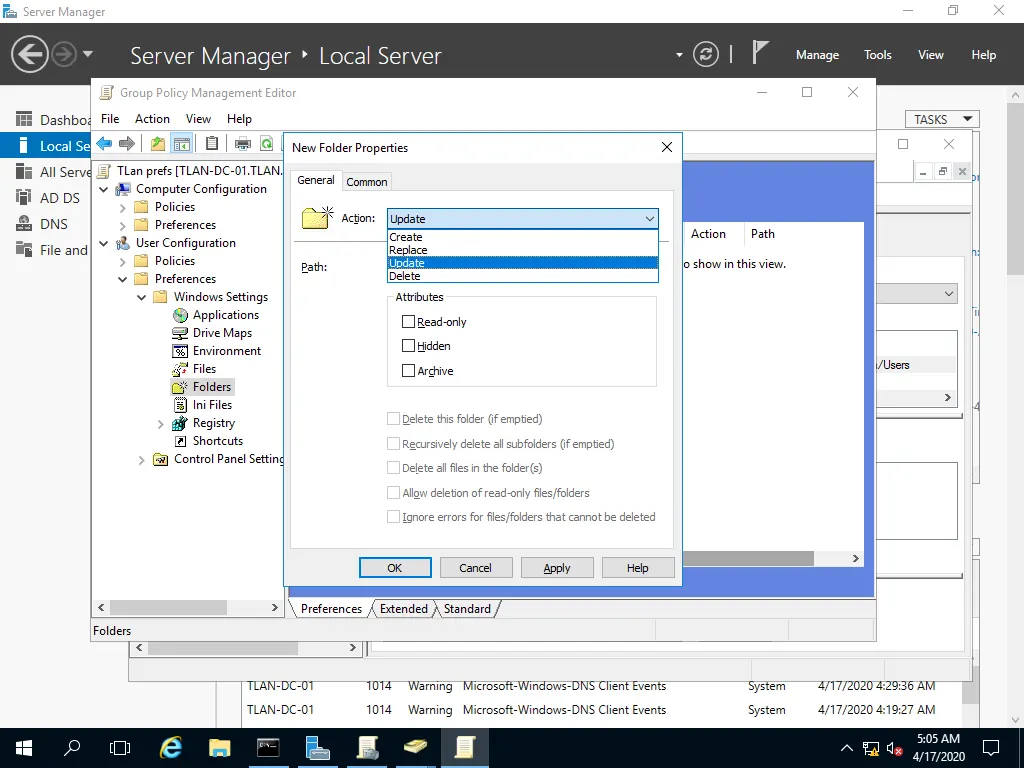
Task: Select Folders in the console tree
Action: click(x=212, y=387)
